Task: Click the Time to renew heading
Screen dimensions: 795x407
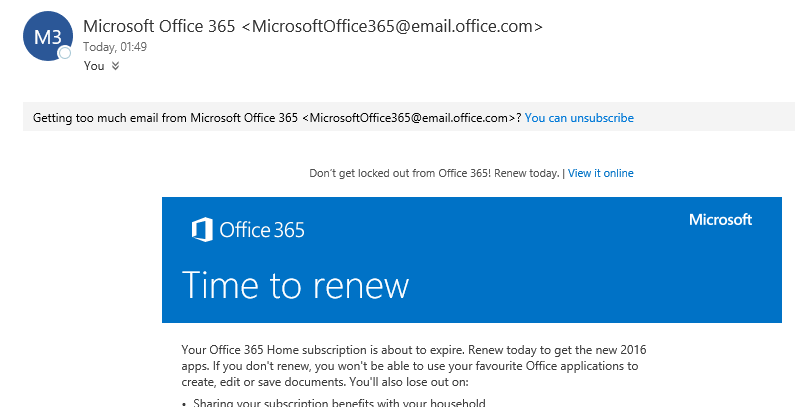Action: (295, 285)
